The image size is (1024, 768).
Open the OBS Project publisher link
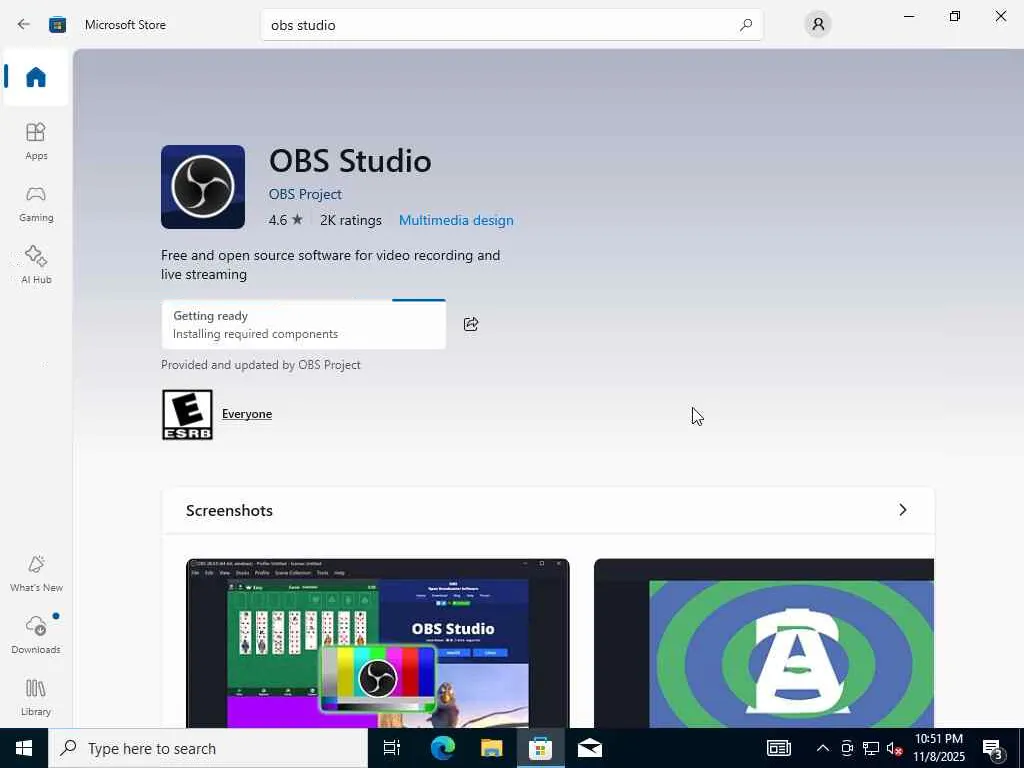(305, 194)
